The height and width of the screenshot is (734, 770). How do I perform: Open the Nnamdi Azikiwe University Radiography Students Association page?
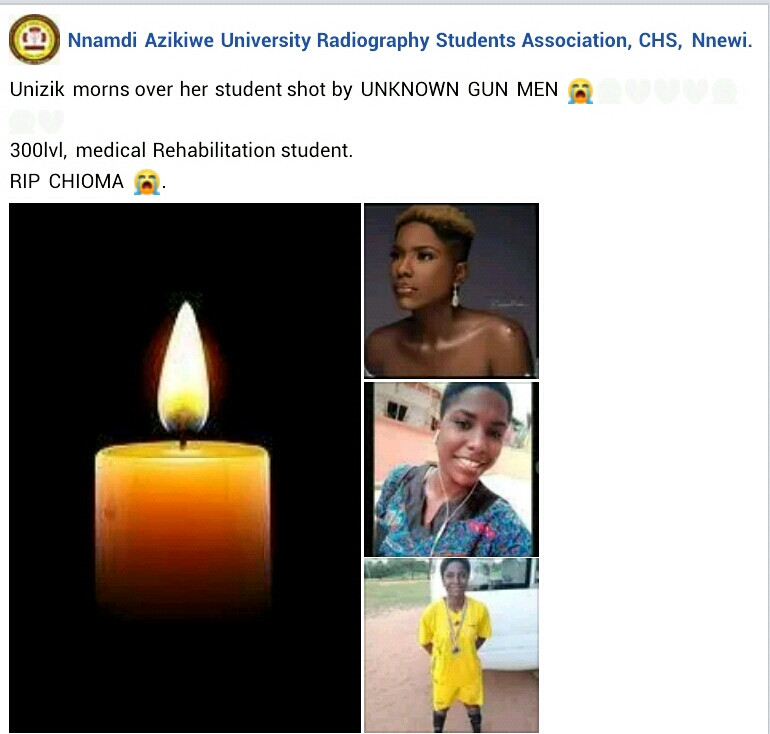410,40
